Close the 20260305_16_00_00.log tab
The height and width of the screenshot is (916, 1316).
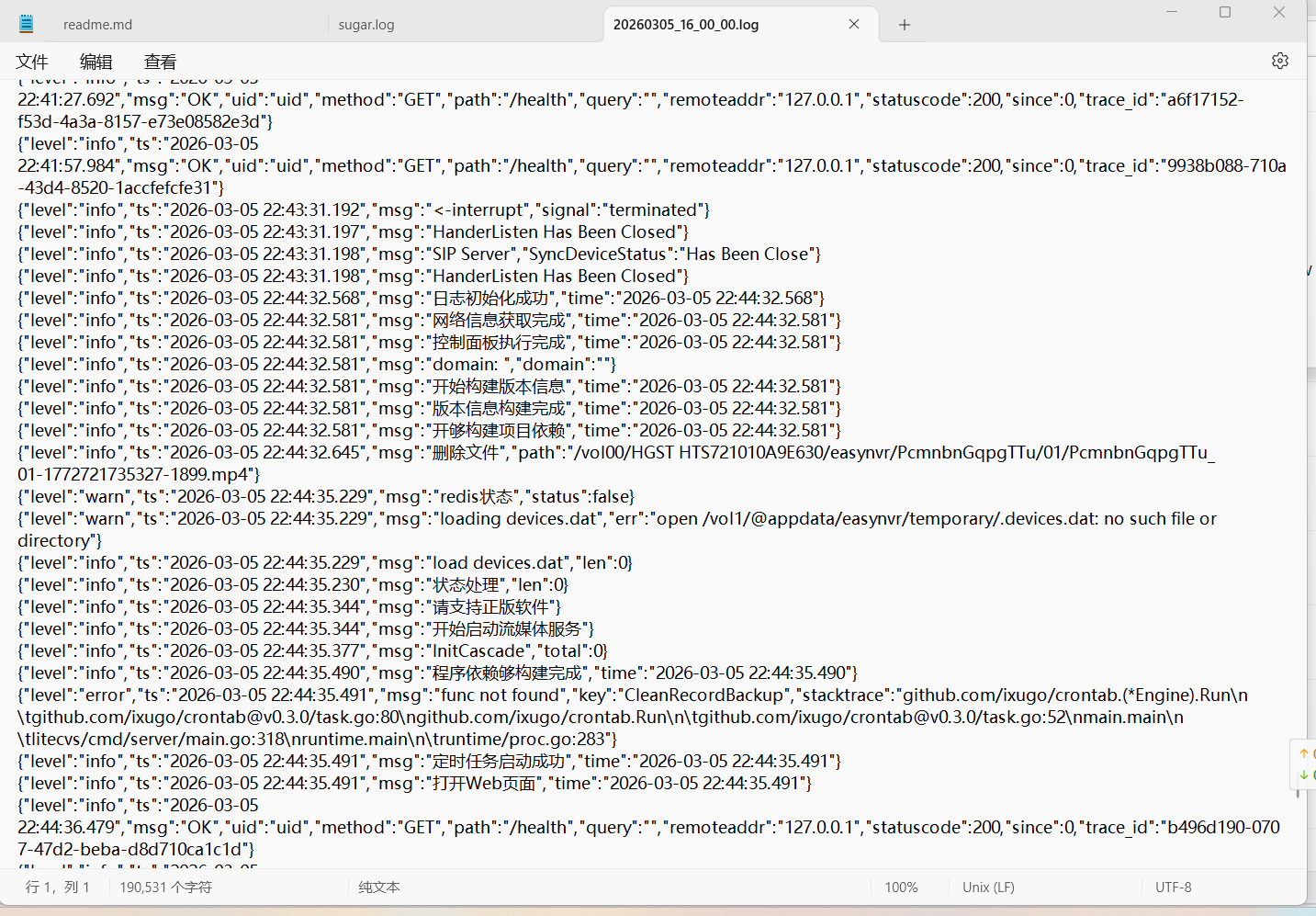pyautogui.click(x=854, y=25)
